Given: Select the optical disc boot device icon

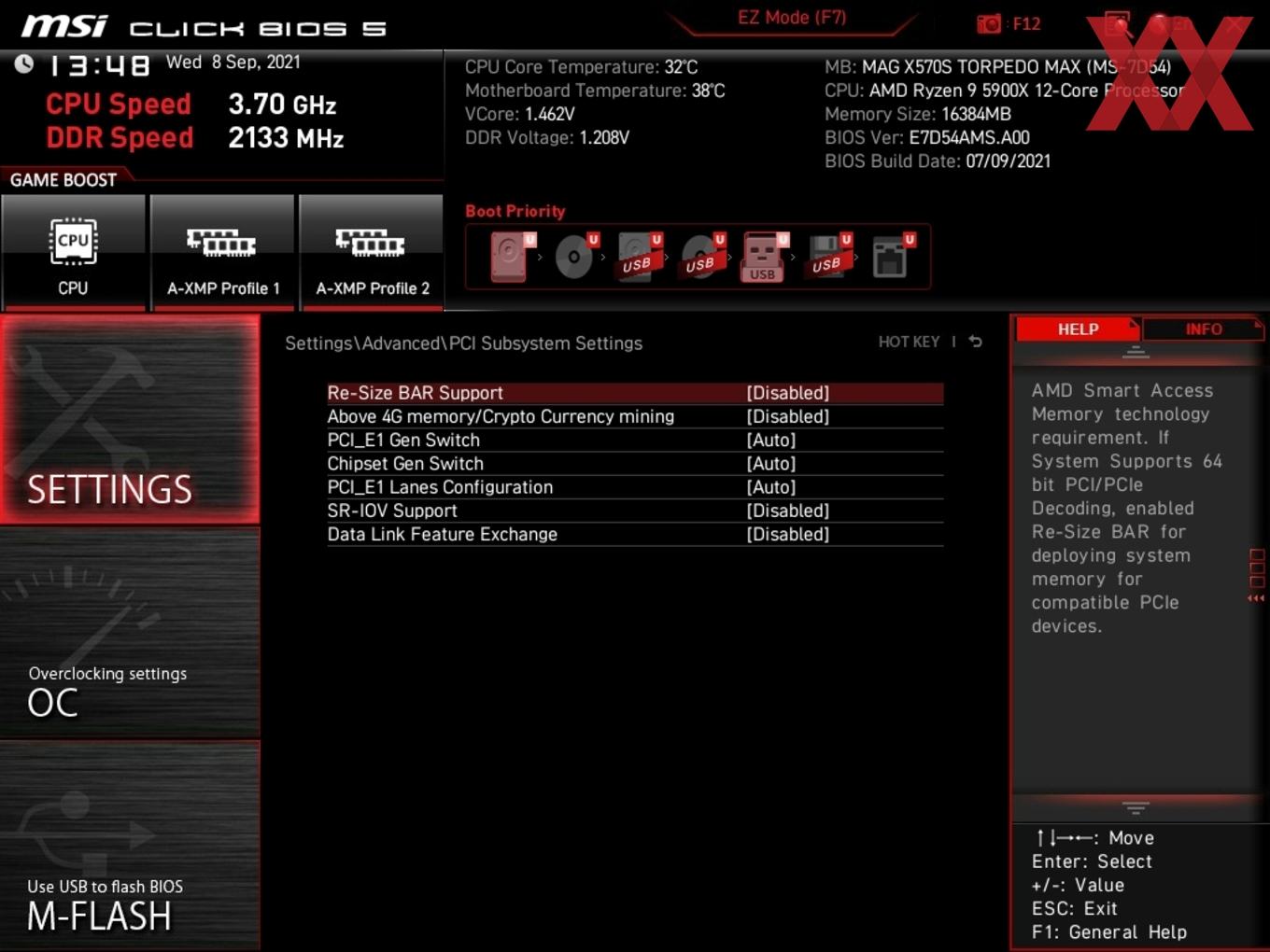Looking at the screenshot, I should [576, 256].
